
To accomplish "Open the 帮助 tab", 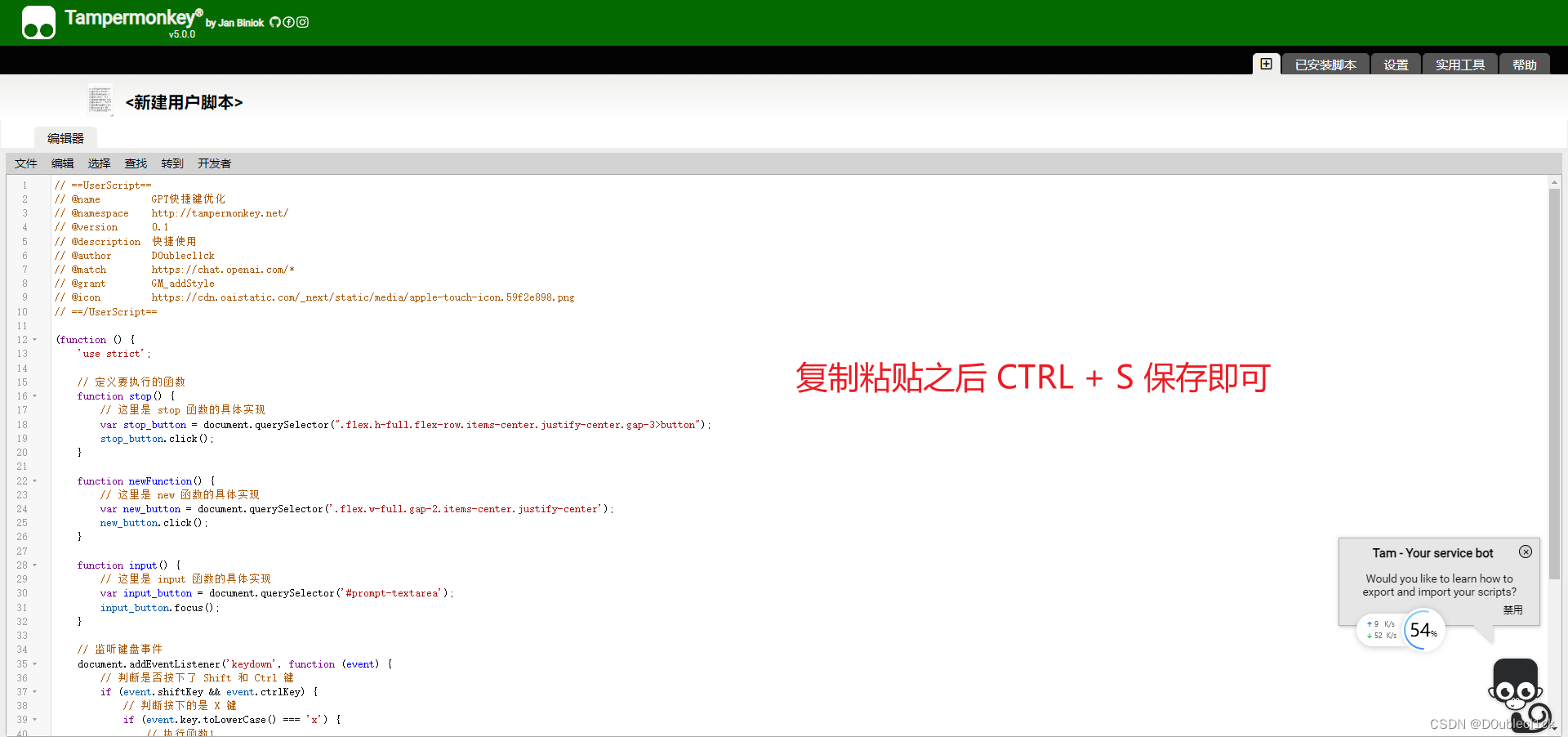I will pos(1524,65).
